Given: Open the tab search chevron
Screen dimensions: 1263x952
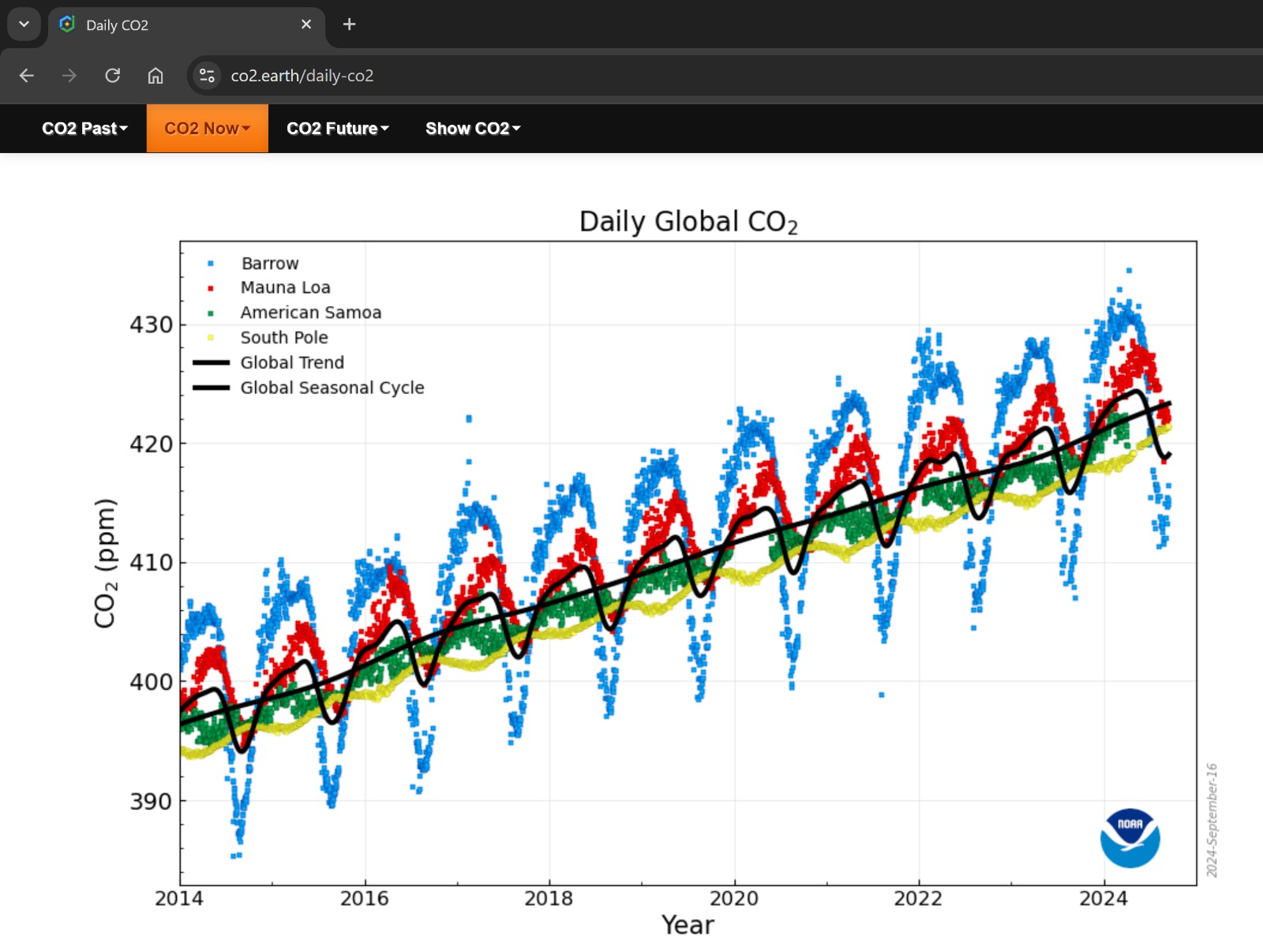Looking at the screenshot, I should click(x=24, y=24).
